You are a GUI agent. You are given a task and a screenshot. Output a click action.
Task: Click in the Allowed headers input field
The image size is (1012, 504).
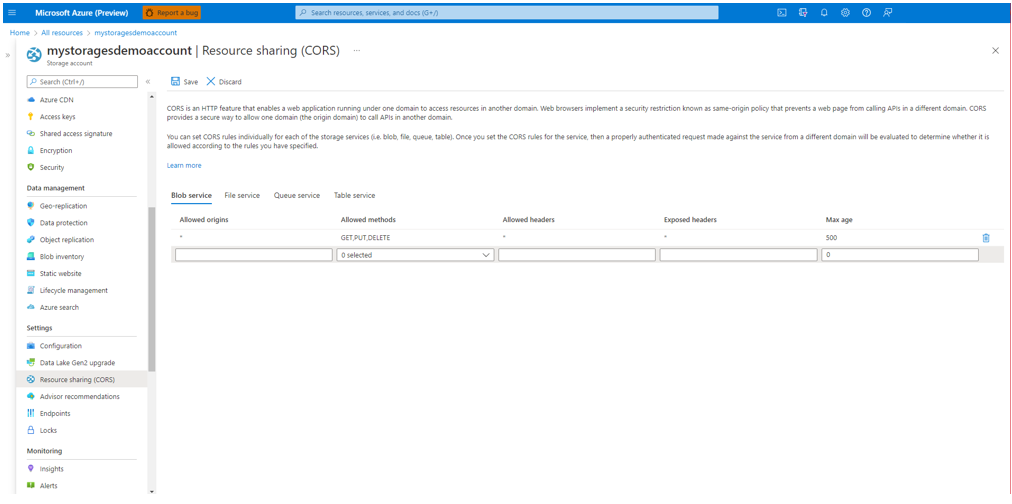tap(577, 255)
